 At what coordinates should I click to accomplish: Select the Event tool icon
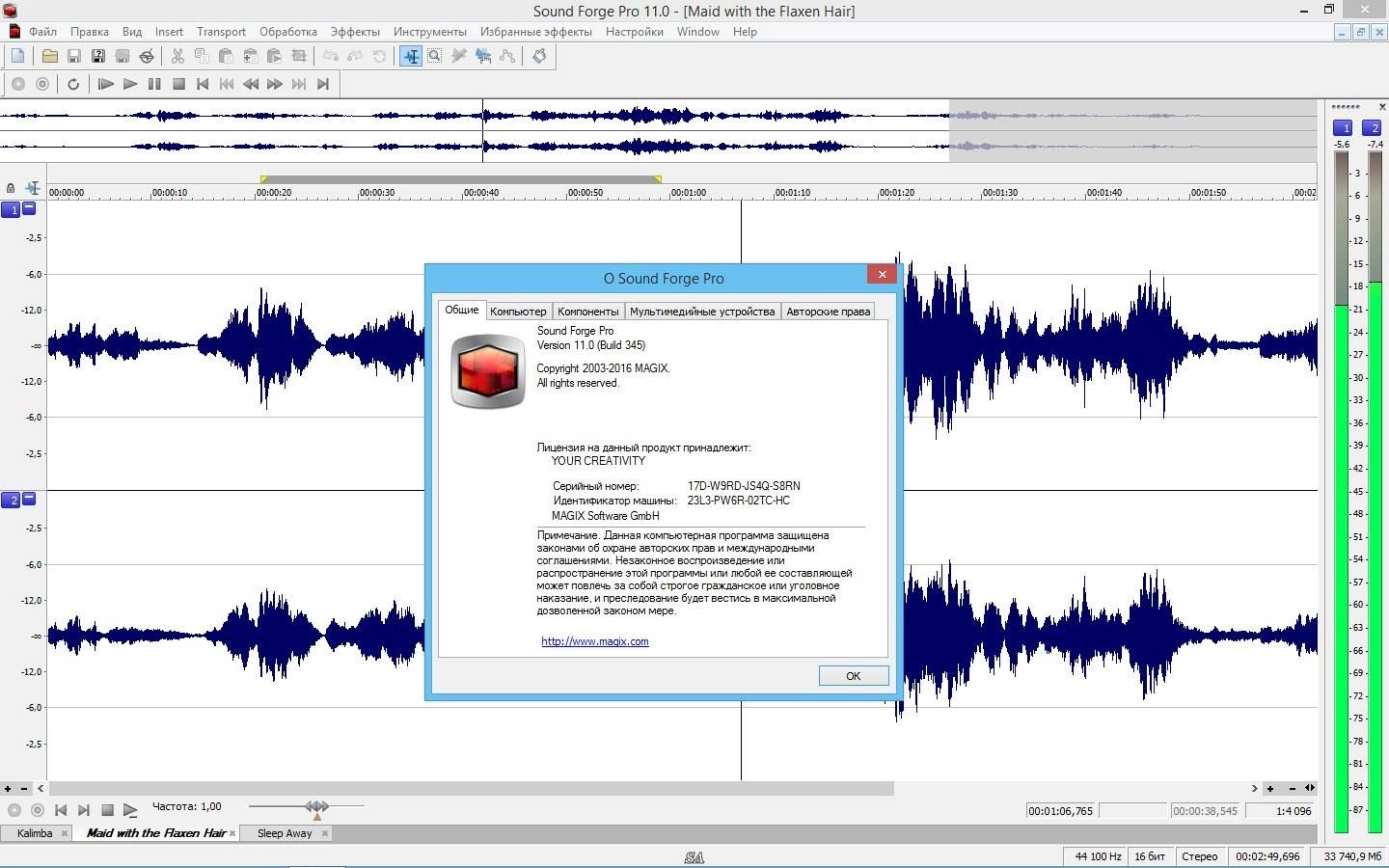pyautogui.click(x=483, y=56)
